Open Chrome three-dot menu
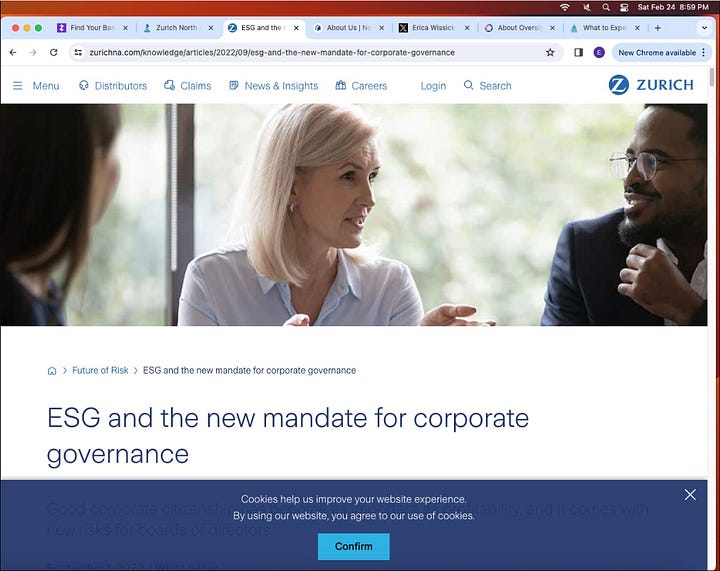 703,52
